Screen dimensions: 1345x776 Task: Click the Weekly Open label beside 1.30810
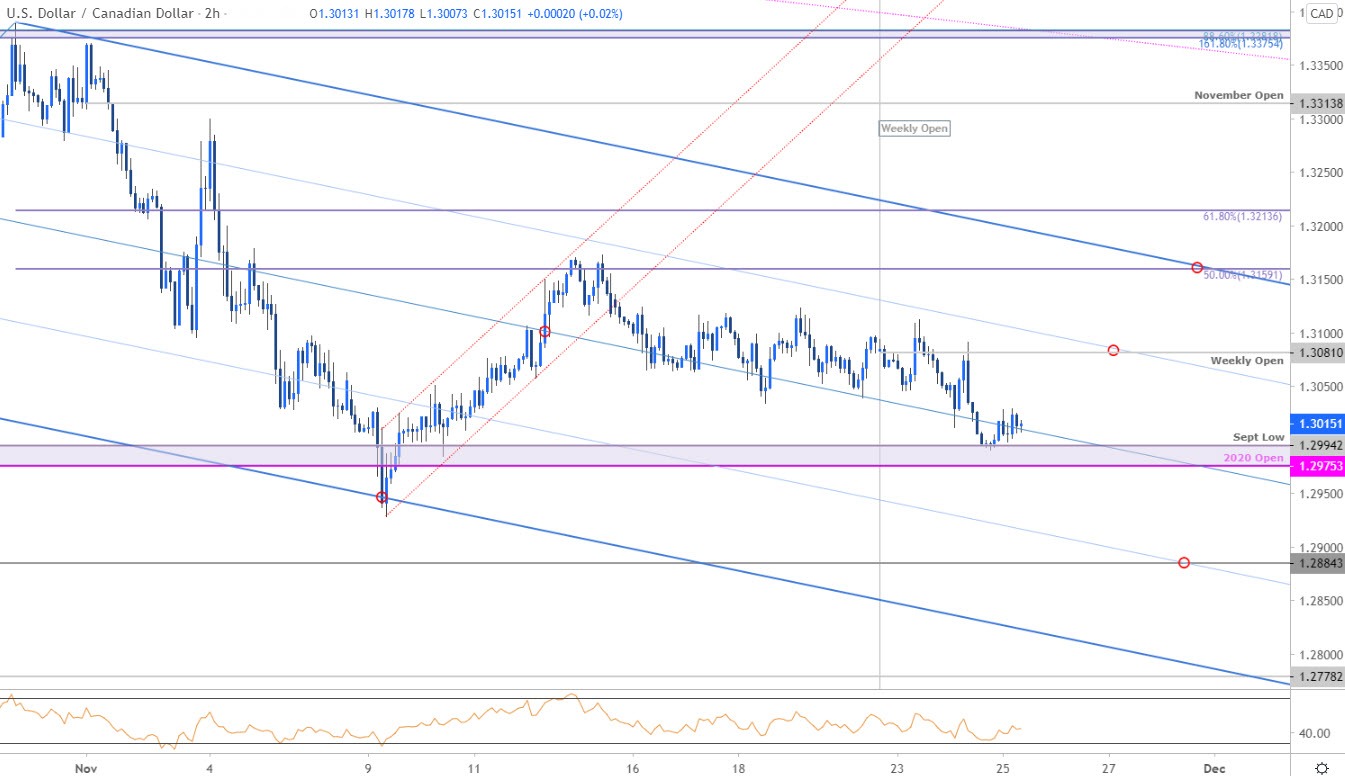coord(1247,360)
